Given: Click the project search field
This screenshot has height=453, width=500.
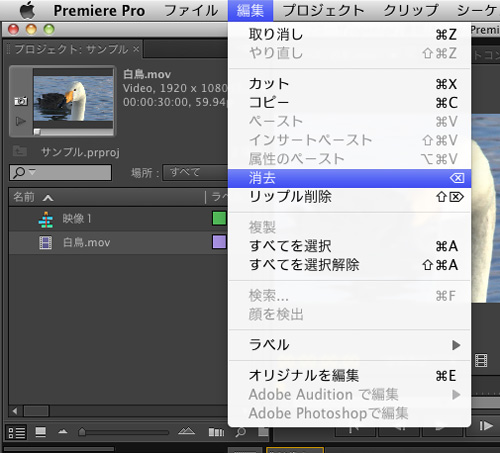Looking at the screenshot, I should tap(60, 172).
